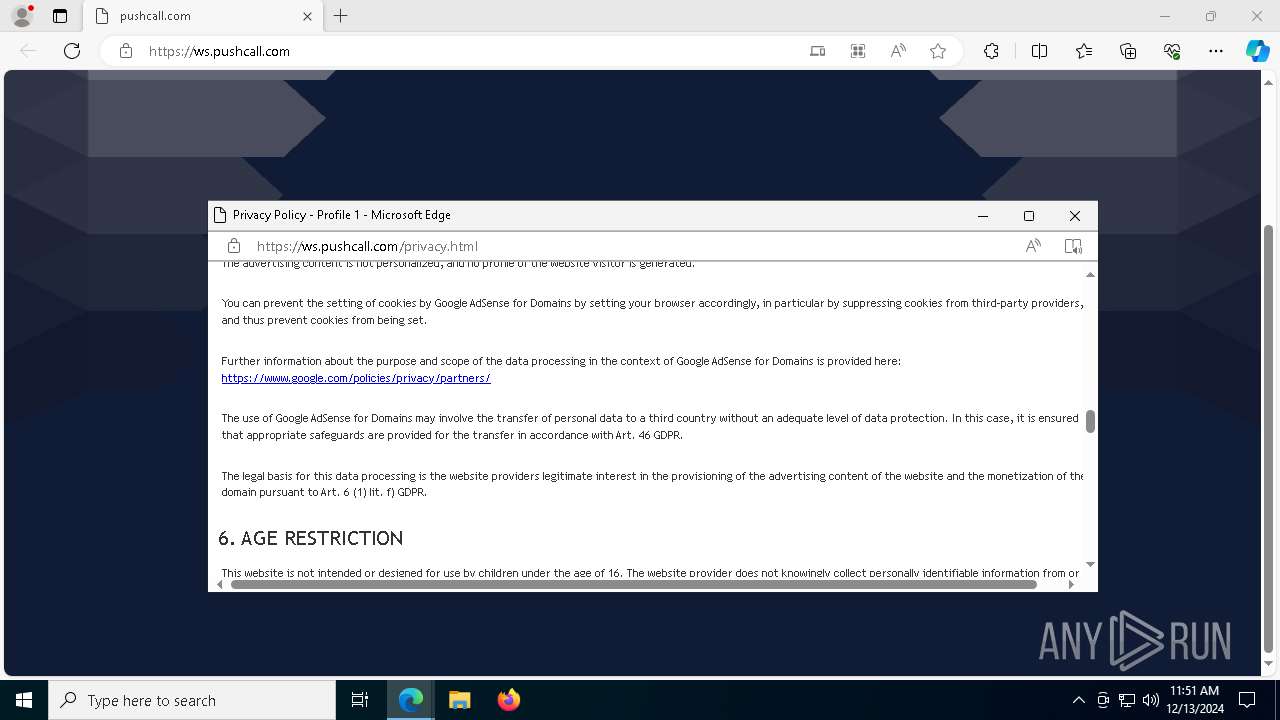This screenshot has width=1280, height=720.
Task: Open File Explorer from taskbar
Action: 459,700
